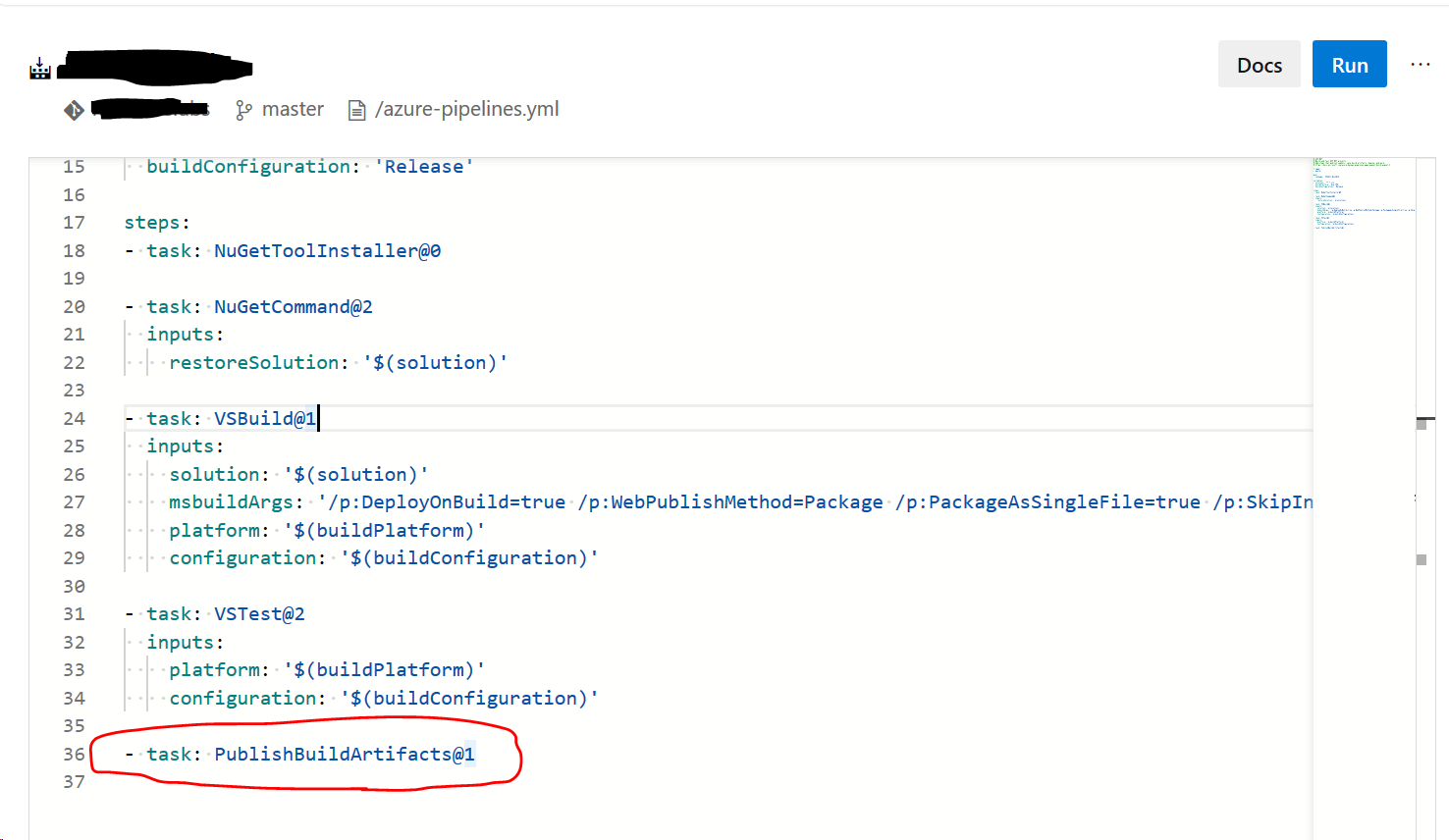Click line number 31 in gutter
The width and height of the screenshot is (1449, 840).
74,614
